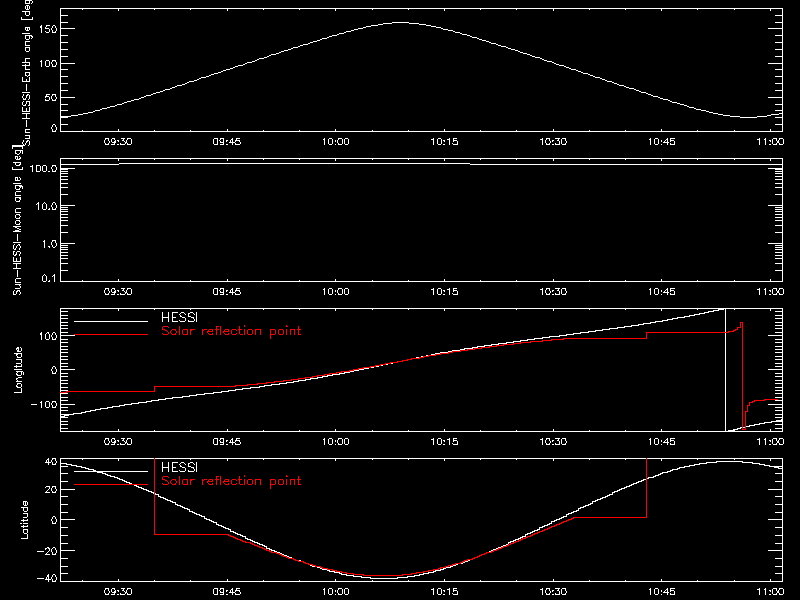Click HESSI legend entry in Latitude plot
Screen dimensions: 800x600
click(179, 467)
